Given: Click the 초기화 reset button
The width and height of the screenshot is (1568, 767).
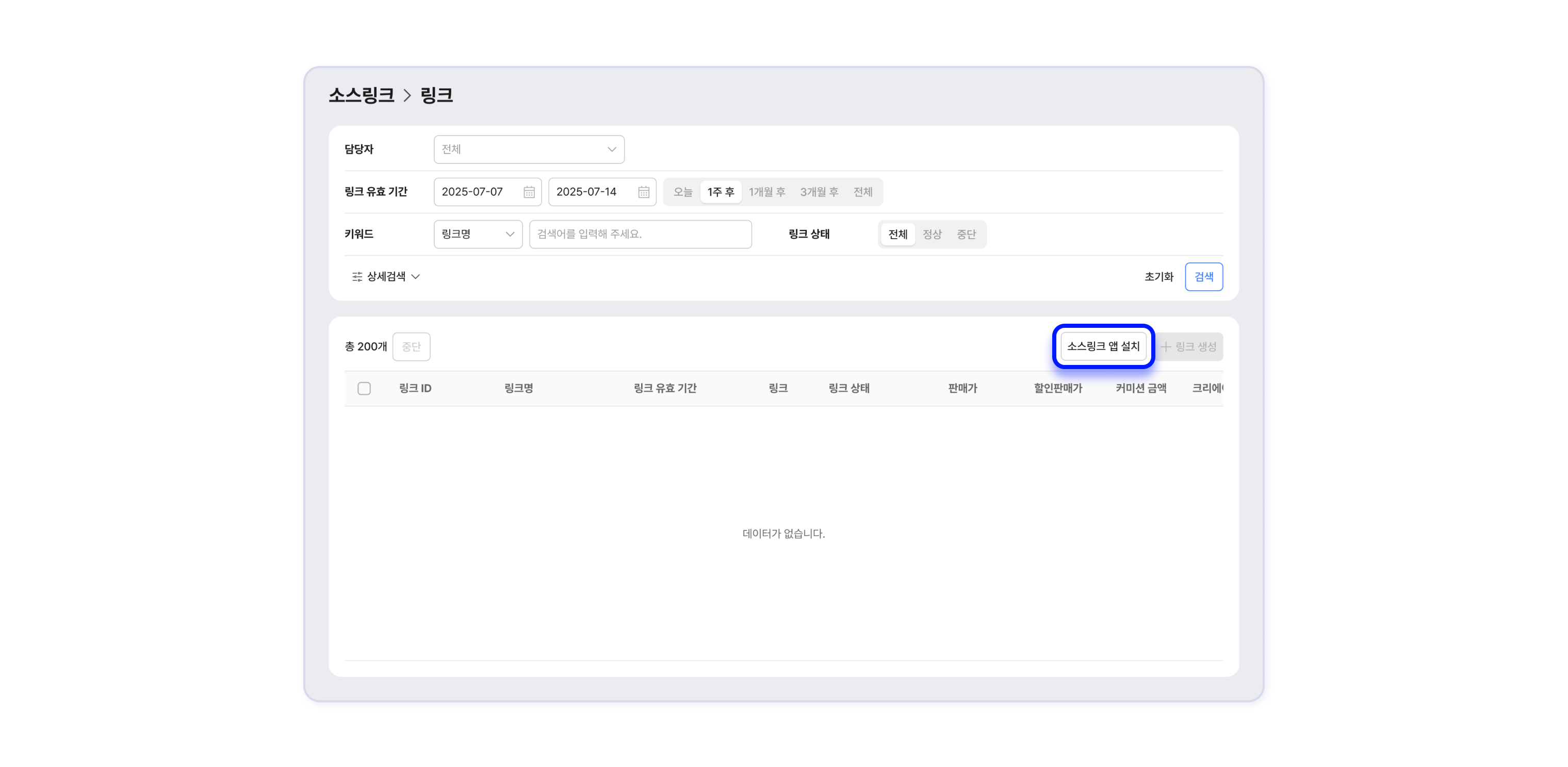Looking at the screenshot, I should tap(1158, 277).
